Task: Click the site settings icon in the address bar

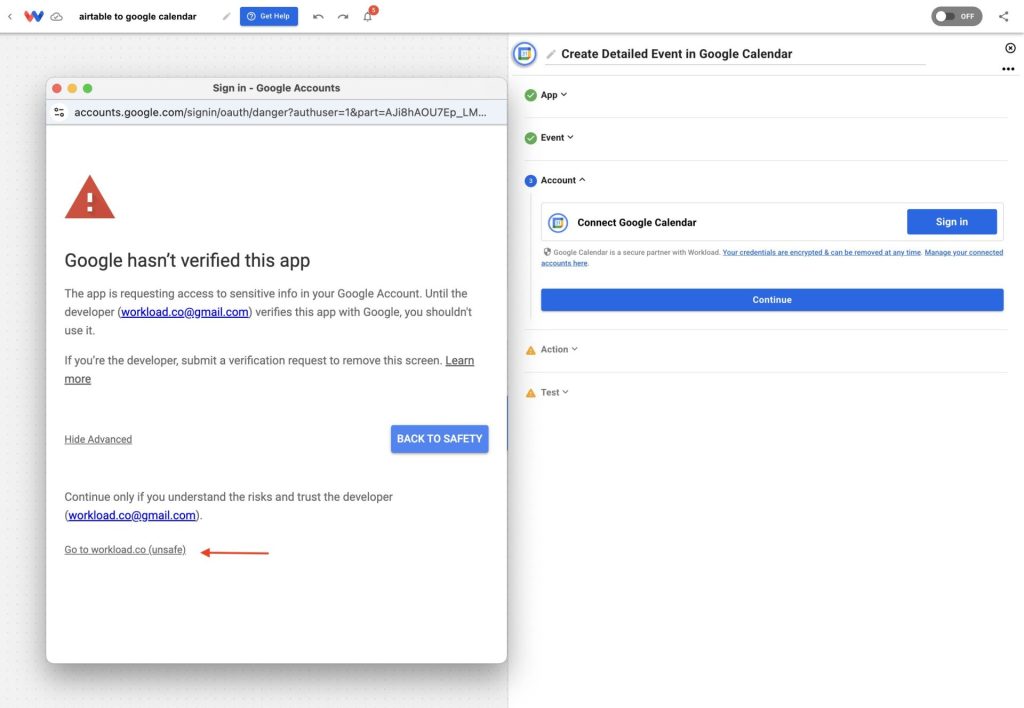Action: pos(59,112)
